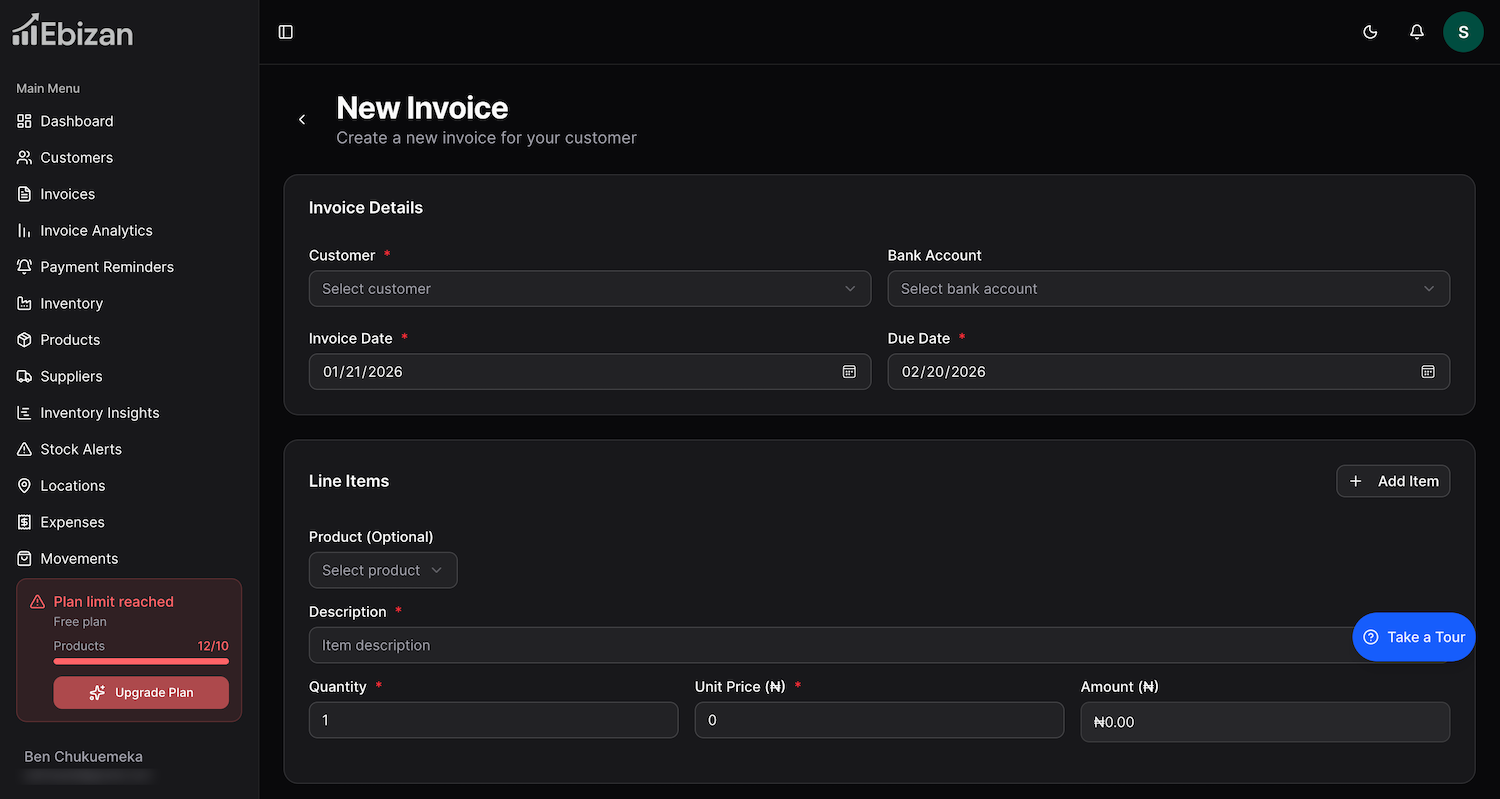The height and width of the screenshot is (799, 1500).
Task: Open user avatar profile menu
Action: tap(1462, 32)
